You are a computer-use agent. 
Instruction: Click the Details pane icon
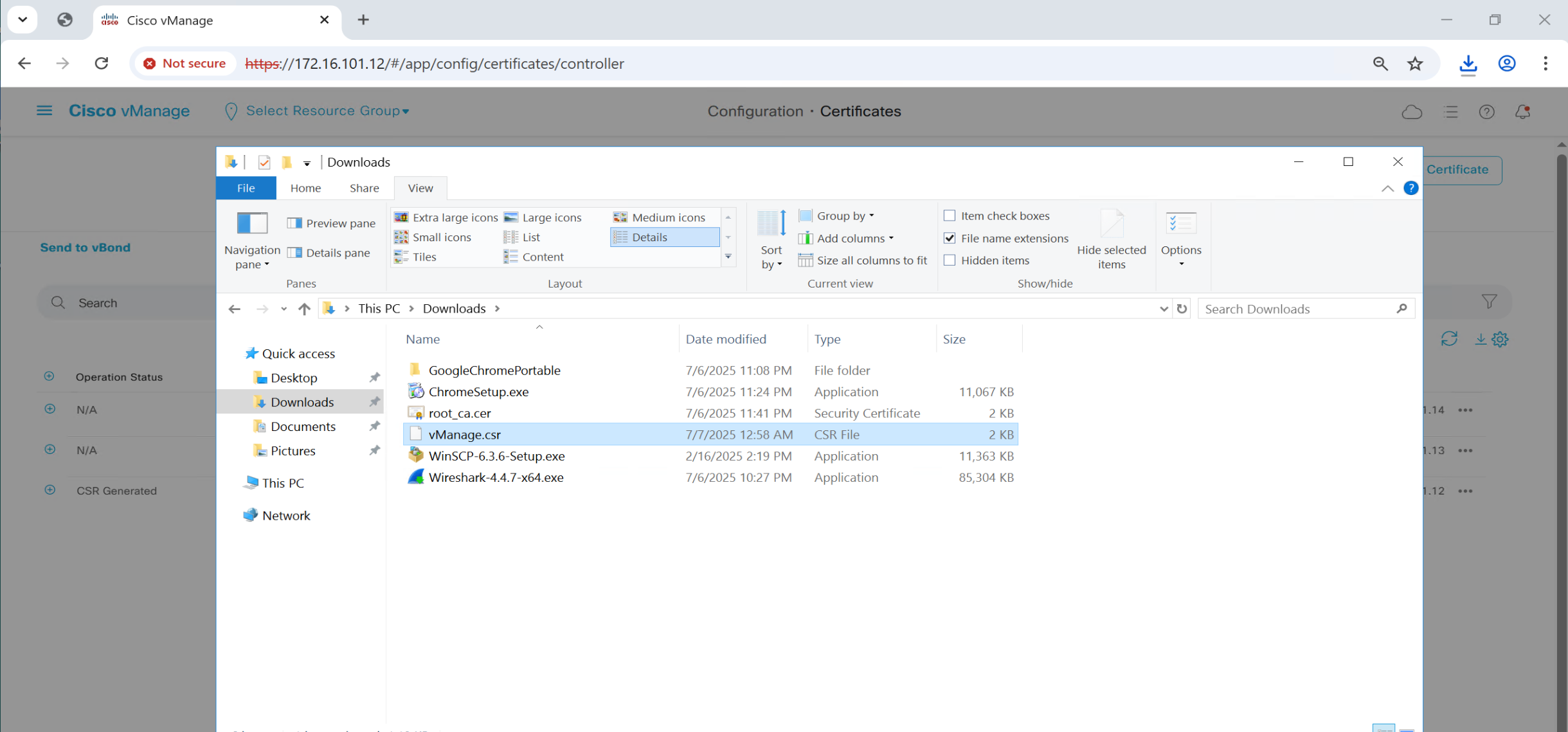click(295, 253)
